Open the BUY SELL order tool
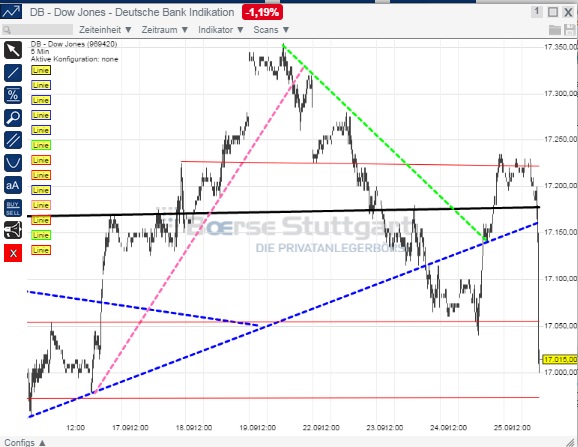578x447 pixels. pos(13,208)
